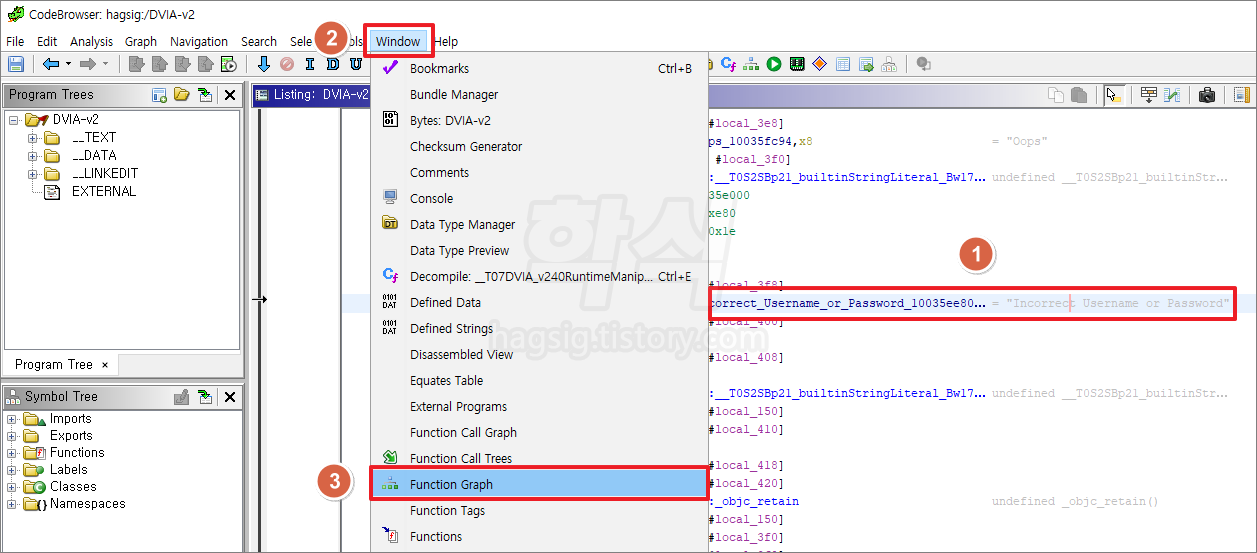Open the back-history dropdown arrow
Screen dimensions: 1257x553
pos(68,64)
